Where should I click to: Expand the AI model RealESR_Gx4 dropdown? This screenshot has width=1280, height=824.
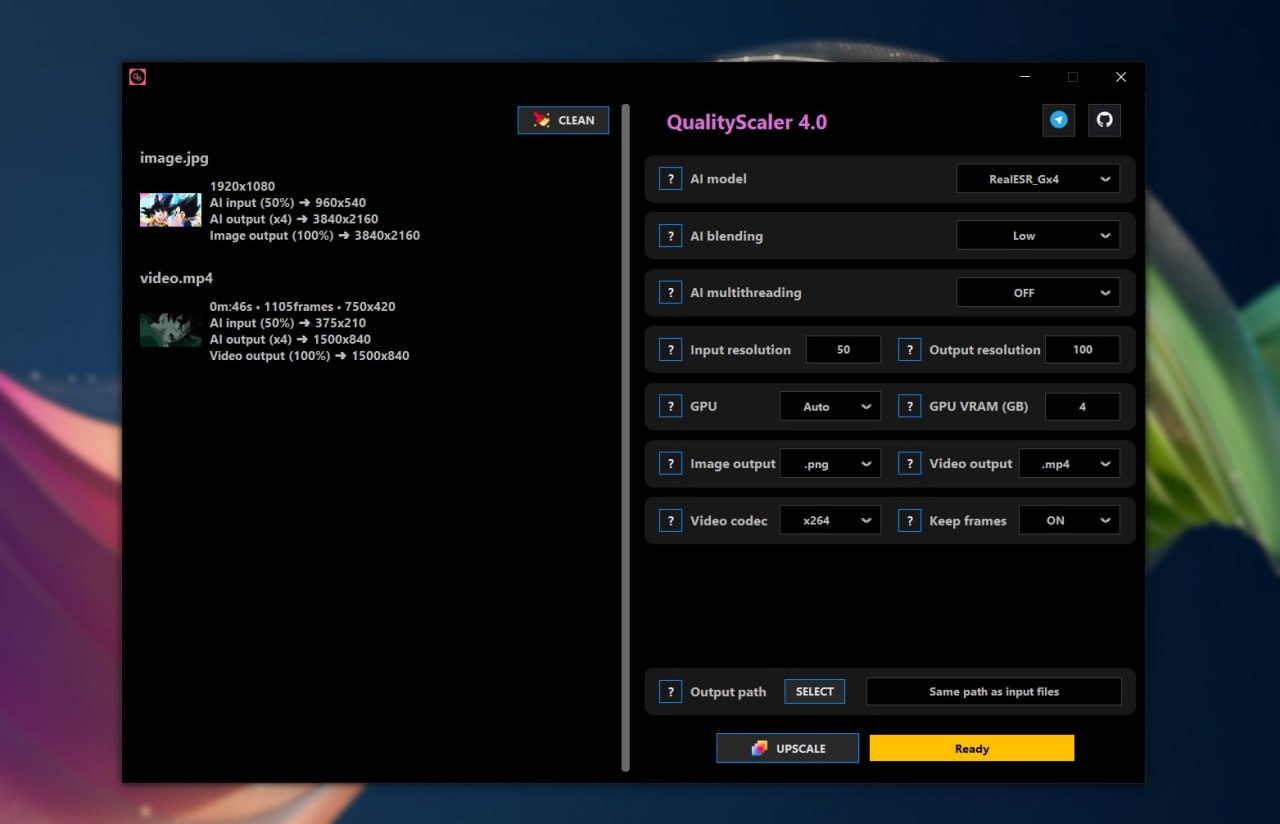(1038, 179)
